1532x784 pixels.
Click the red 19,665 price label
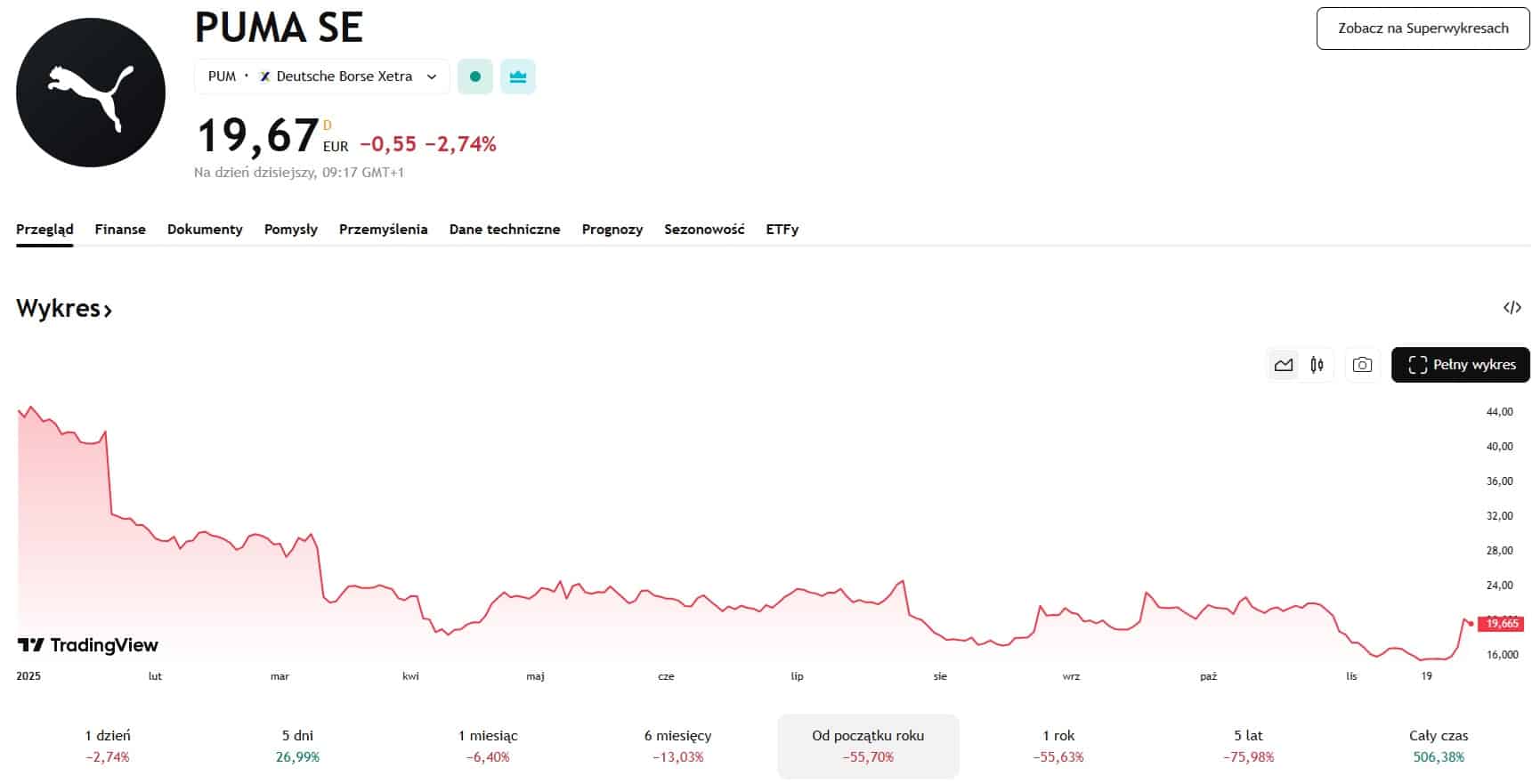coord(1501,624)
